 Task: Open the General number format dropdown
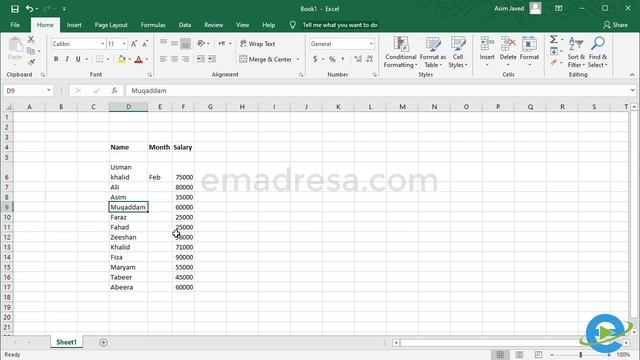pos(371,44)
